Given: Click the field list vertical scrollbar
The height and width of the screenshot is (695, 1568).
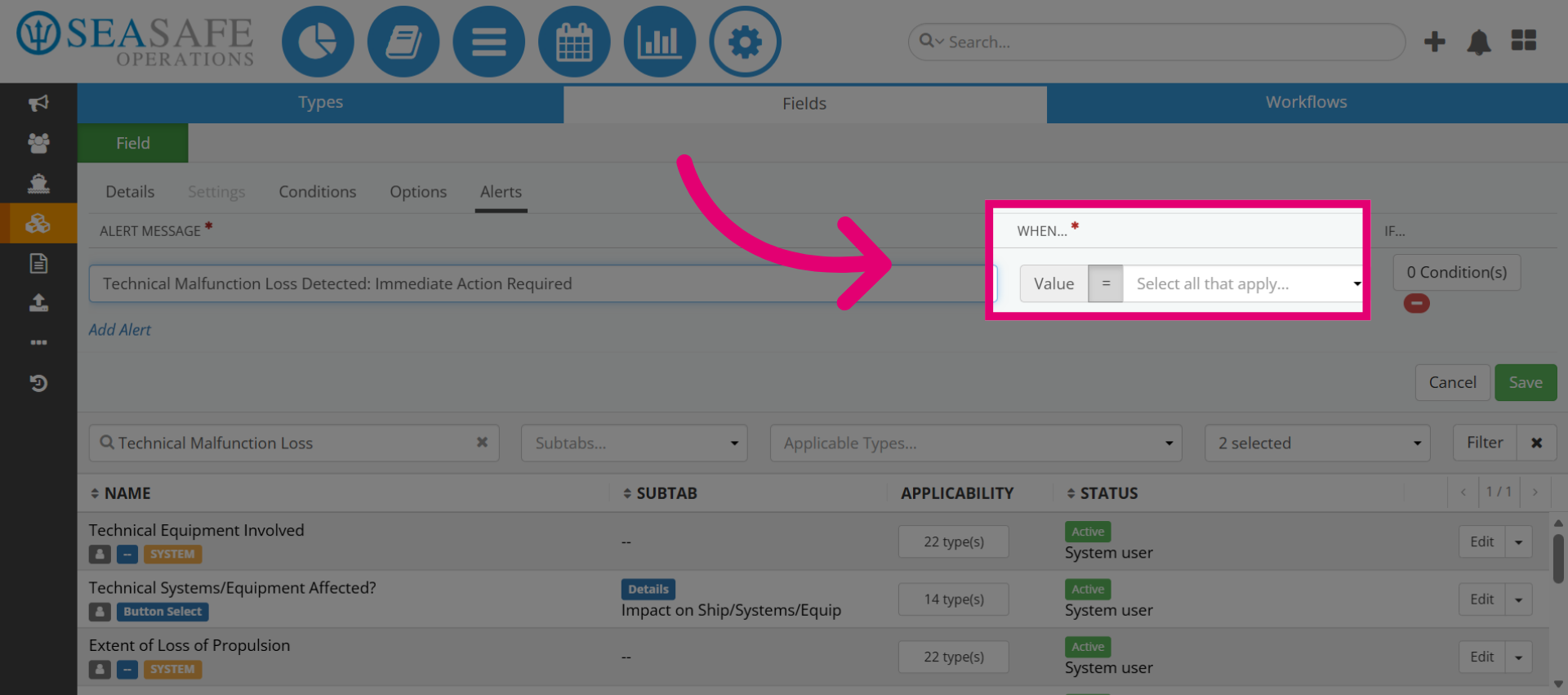Looking at the screenshot, I should (1558, 559).
